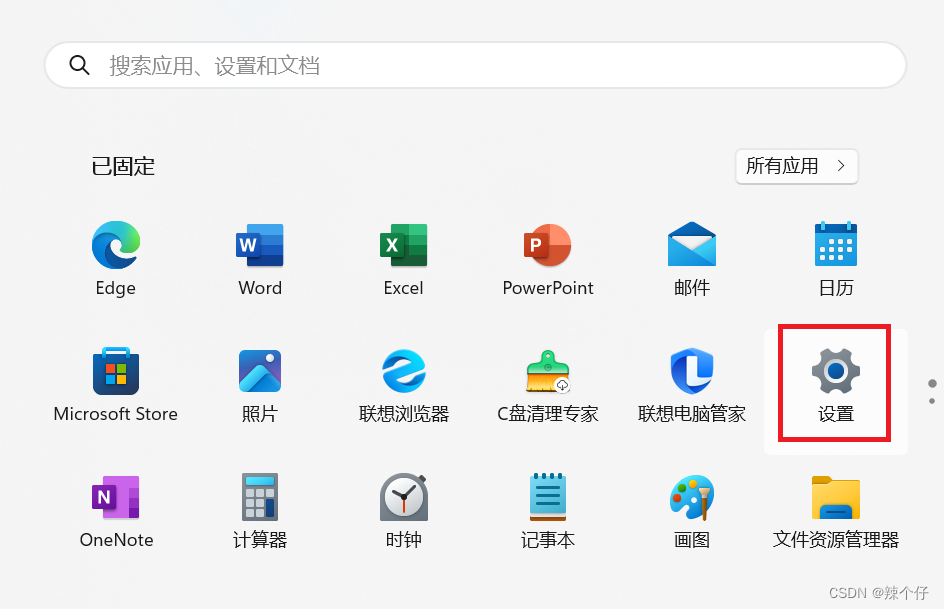Screen dimensions: 944x609
Task: Launch OneNote
Action: tap(116, 512)
